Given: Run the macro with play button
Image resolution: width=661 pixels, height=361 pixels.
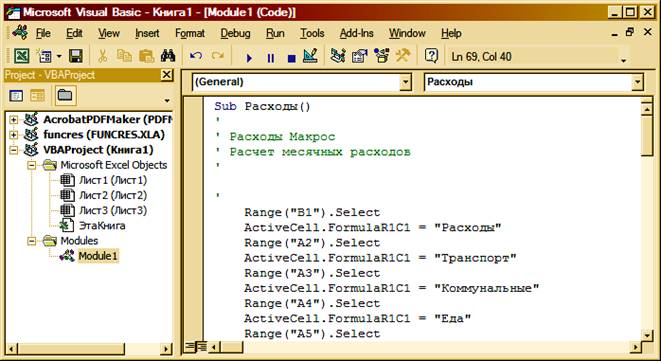Looking at the screenshot, I should pyautogui.click(x=249, y=58).
